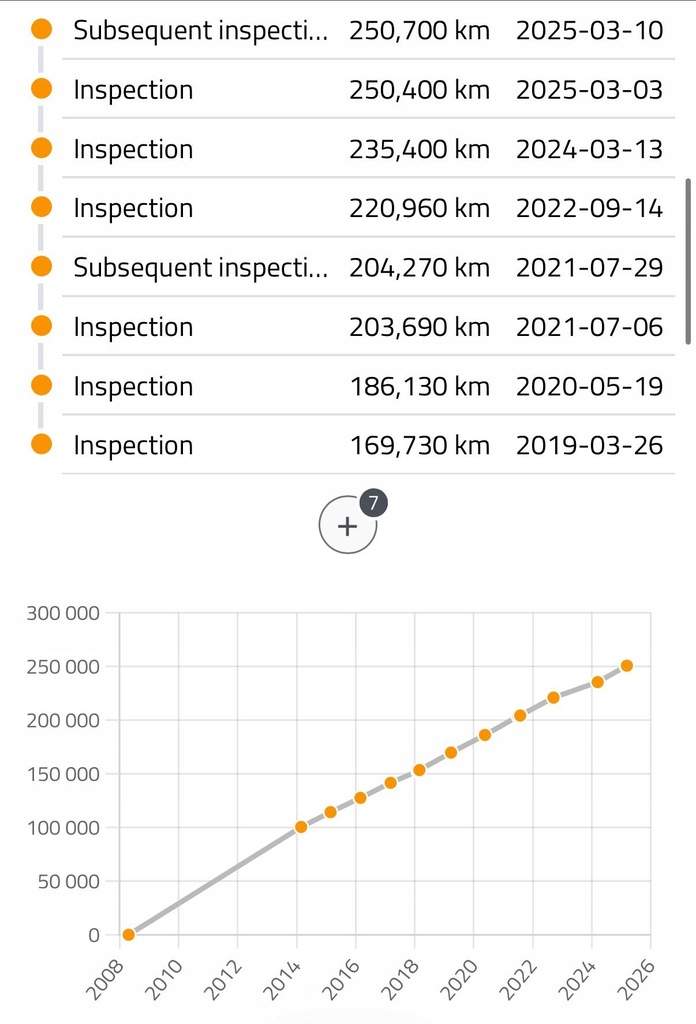Open the Inspection row dated 2024-03-13
The image size is (696, 1024).
point(368,149)
